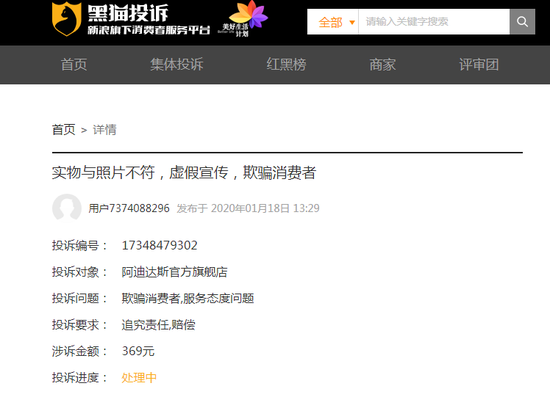Image resolution: width=550 pixels, height=397 pixels.
Task: Click the magnifier search button
Action: [x=522, y=22]
